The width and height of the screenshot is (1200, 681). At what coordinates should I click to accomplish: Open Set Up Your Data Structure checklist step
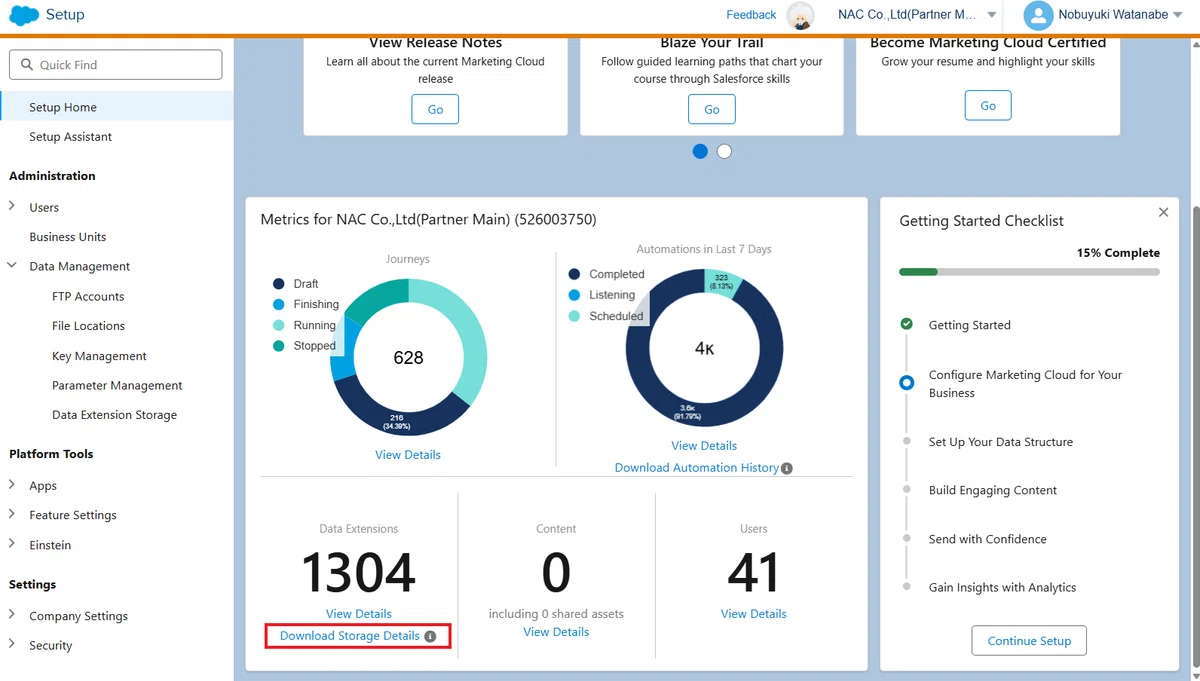click(1000, 442)
